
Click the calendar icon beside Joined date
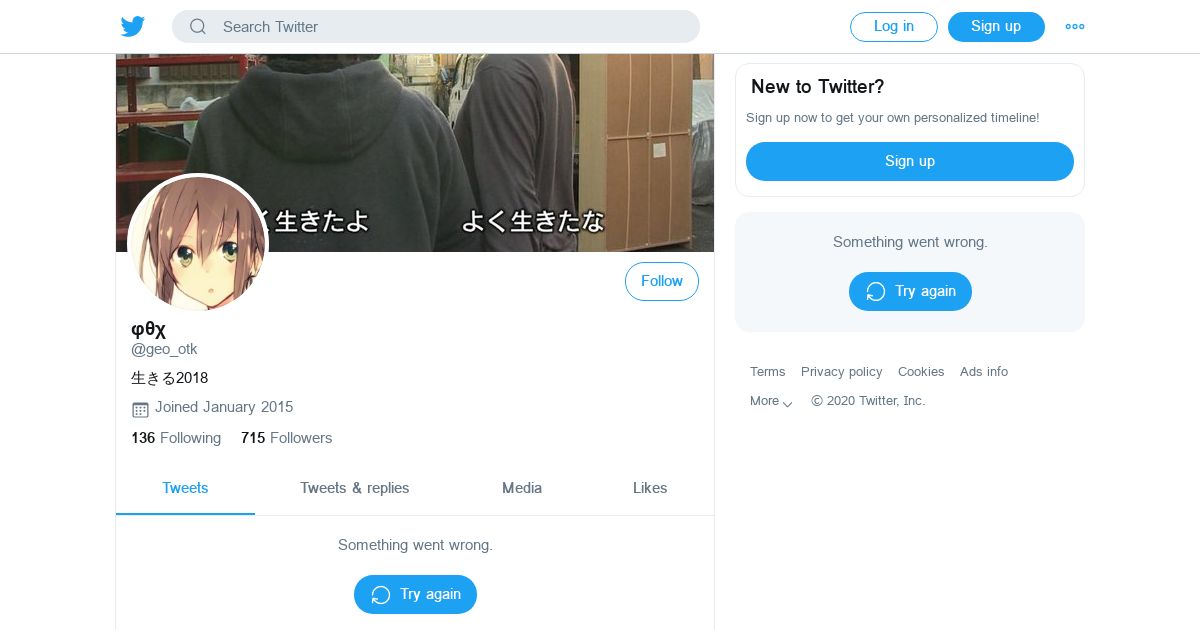point(140,409)
